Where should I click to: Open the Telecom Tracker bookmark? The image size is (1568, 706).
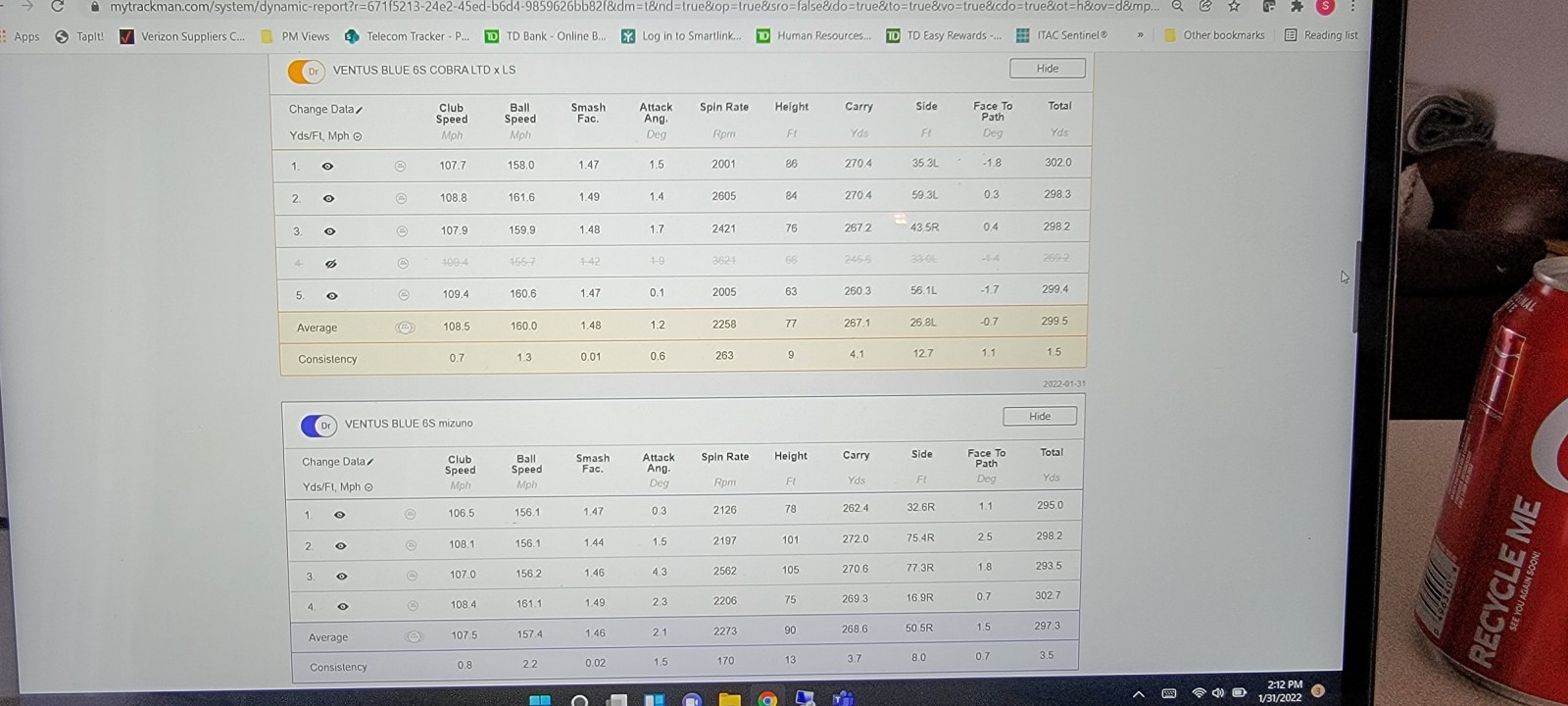[x=408, y=36]
